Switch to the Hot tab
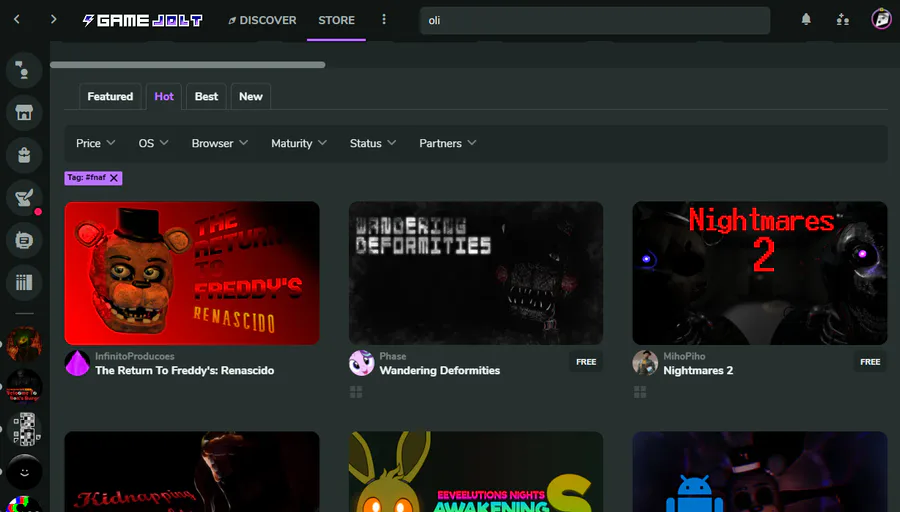 click(164, 96)
